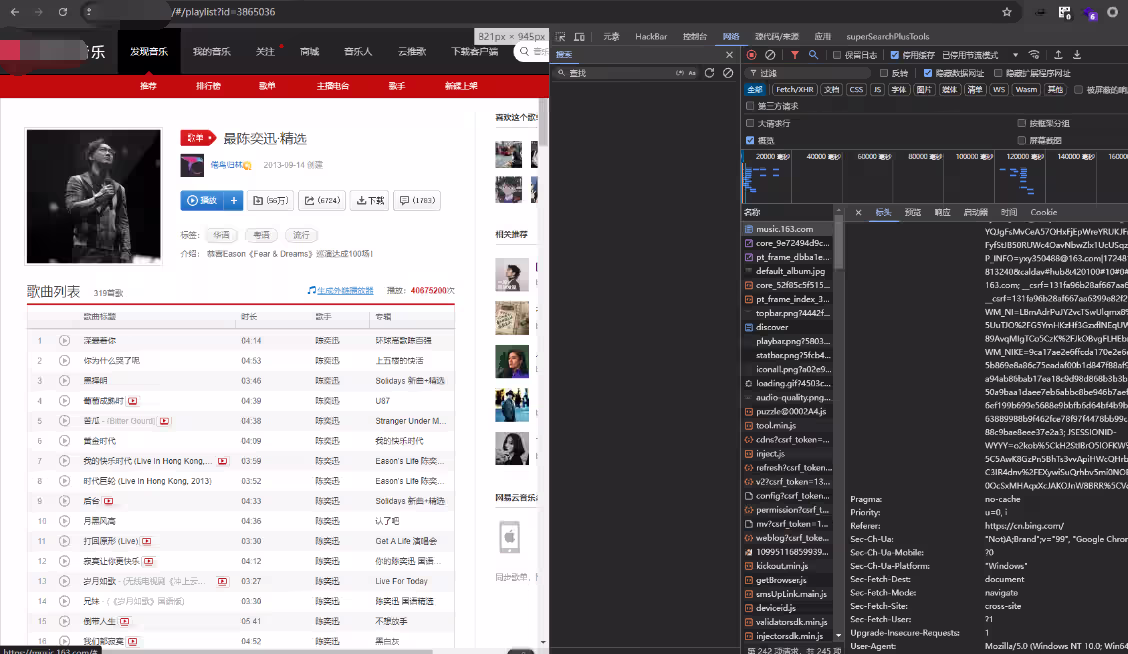Play the song 深爱着你 via its play icon

pyautogui.click(x=64, y=341)
